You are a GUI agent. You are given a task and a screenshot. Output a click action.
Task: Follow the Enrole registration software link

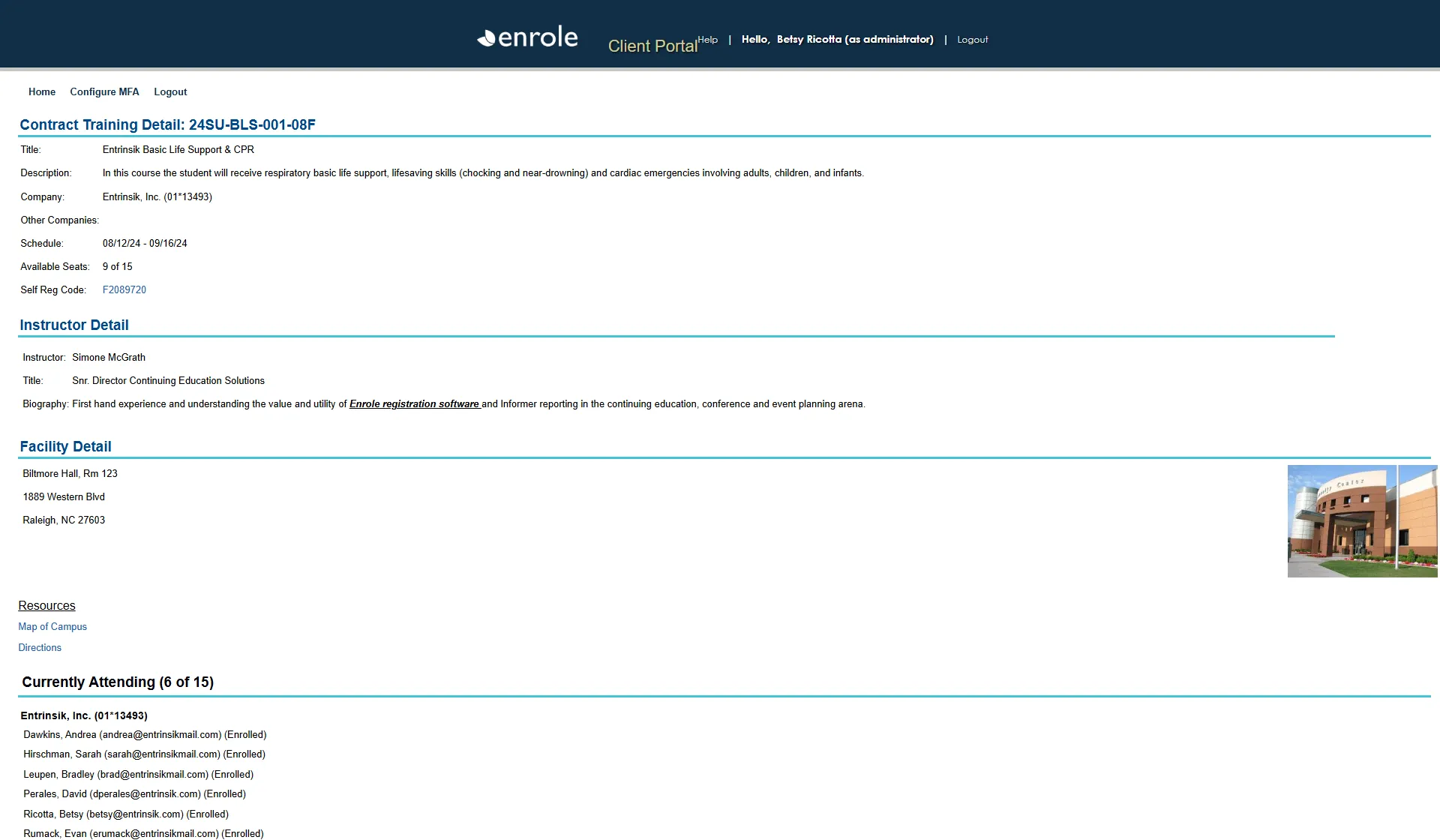point(414,403)
